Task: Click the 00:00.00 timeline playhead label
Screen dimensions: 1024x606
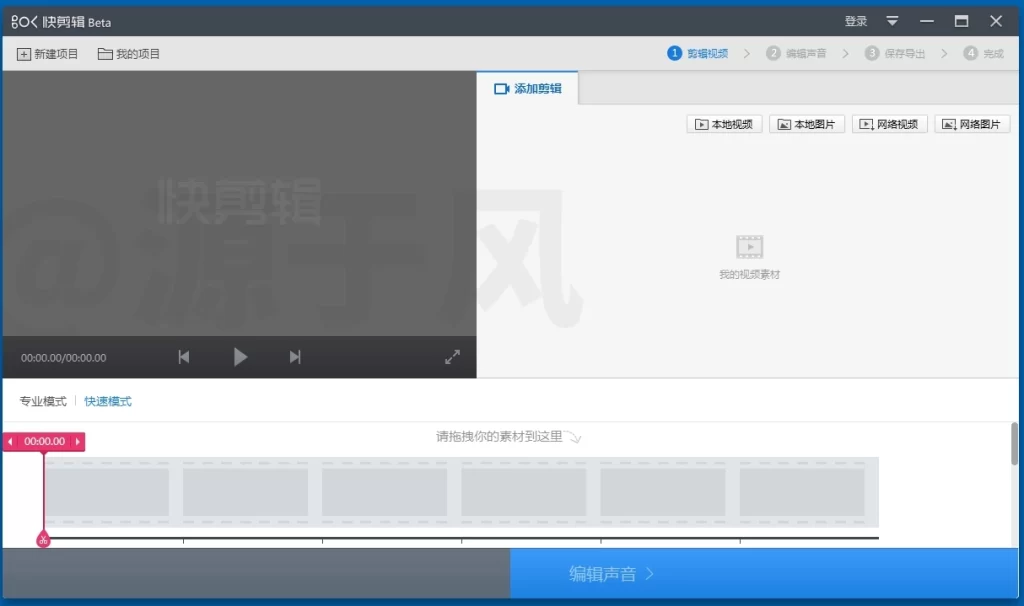Action: pyautogui.click(x=44, y=441)
